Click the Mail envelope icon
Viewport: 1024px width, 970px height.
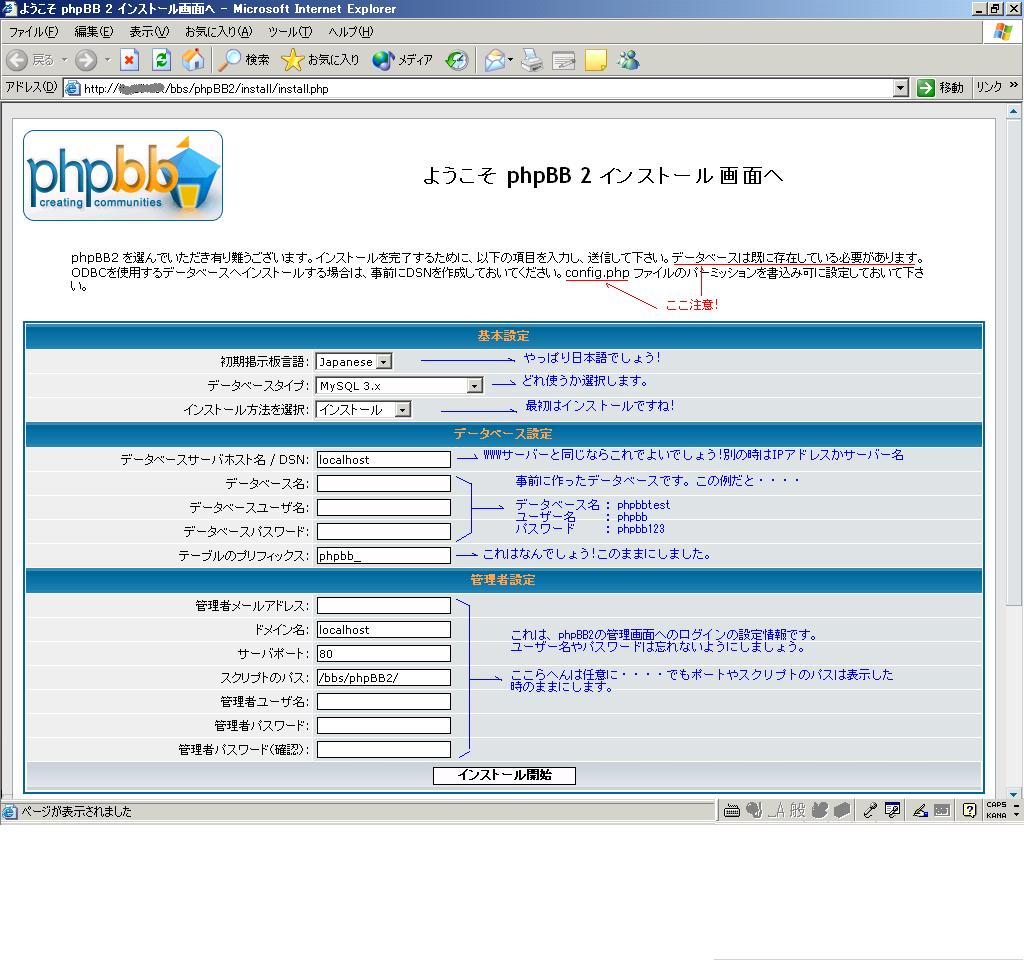pos(495,61)
